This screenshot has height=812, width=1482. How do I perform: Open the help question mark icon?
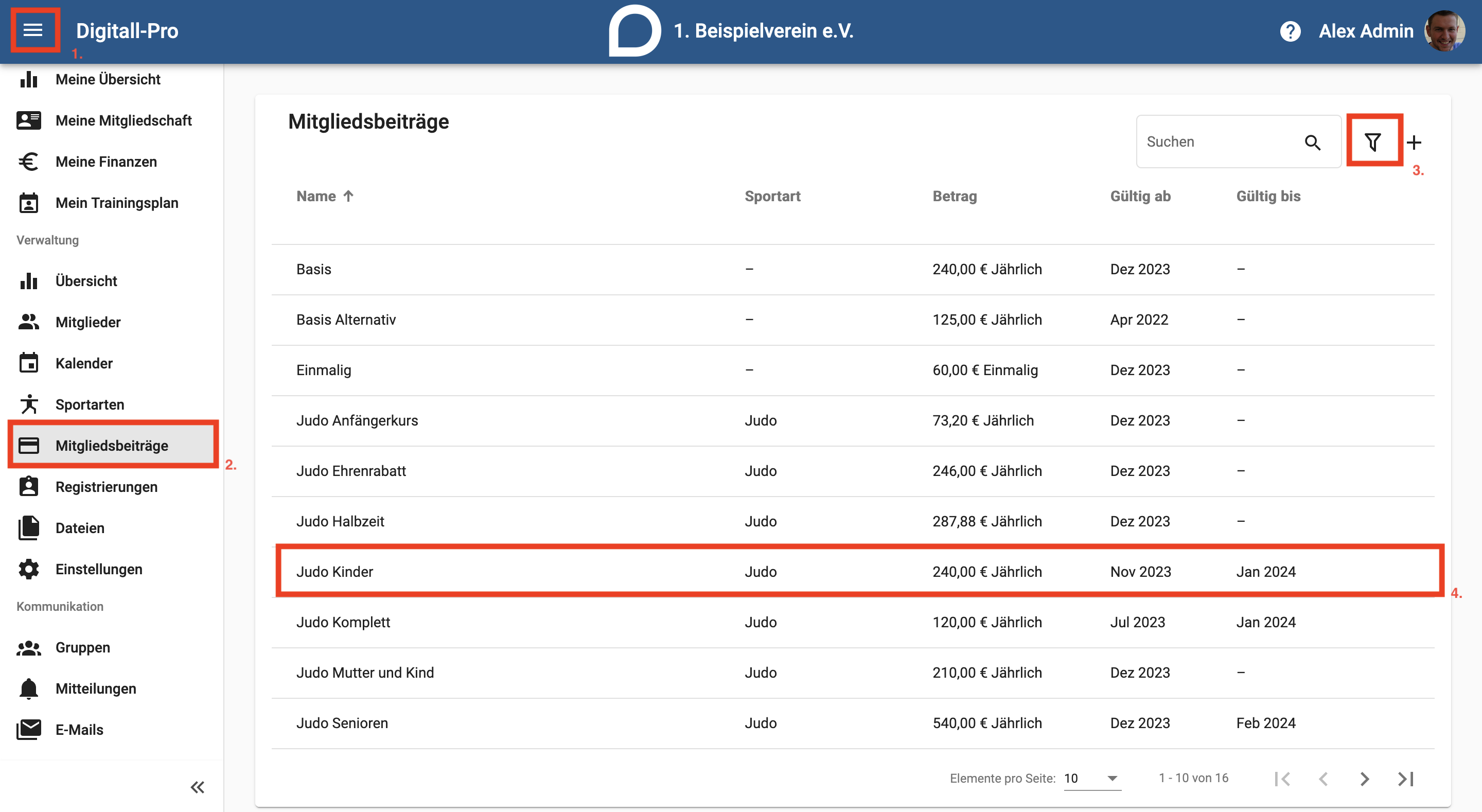point(1290,31)
